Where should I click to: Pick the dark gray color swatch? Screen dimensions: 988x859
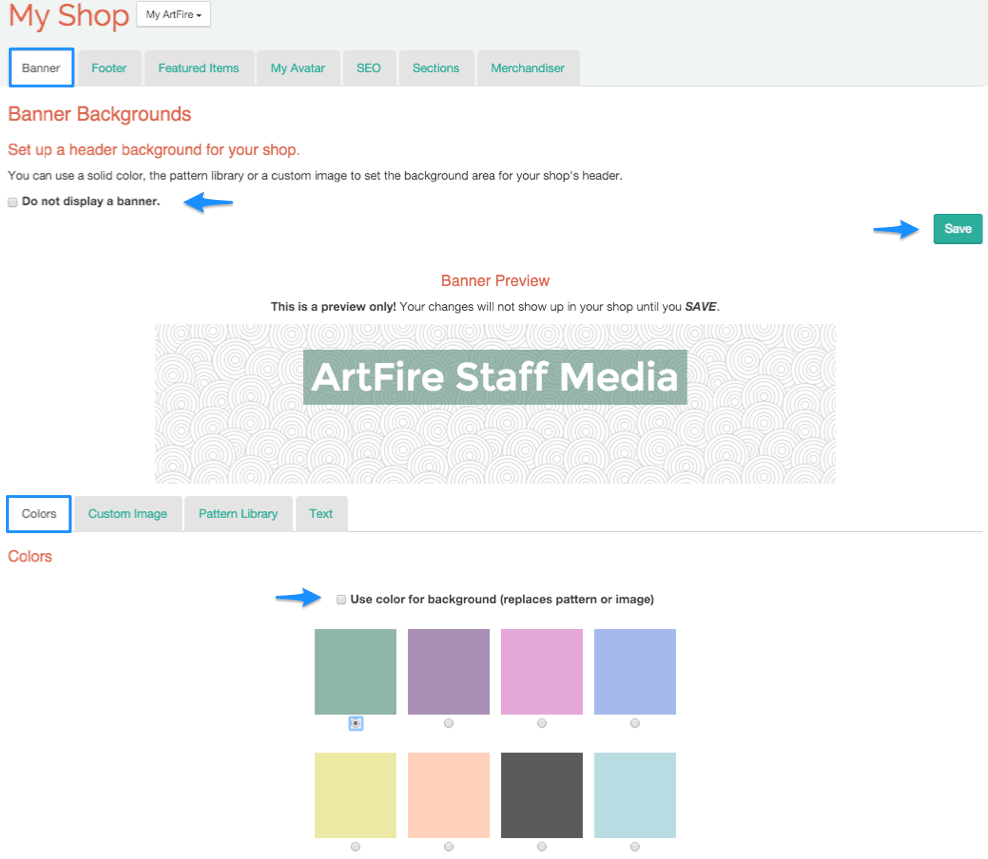pos(542,795)
